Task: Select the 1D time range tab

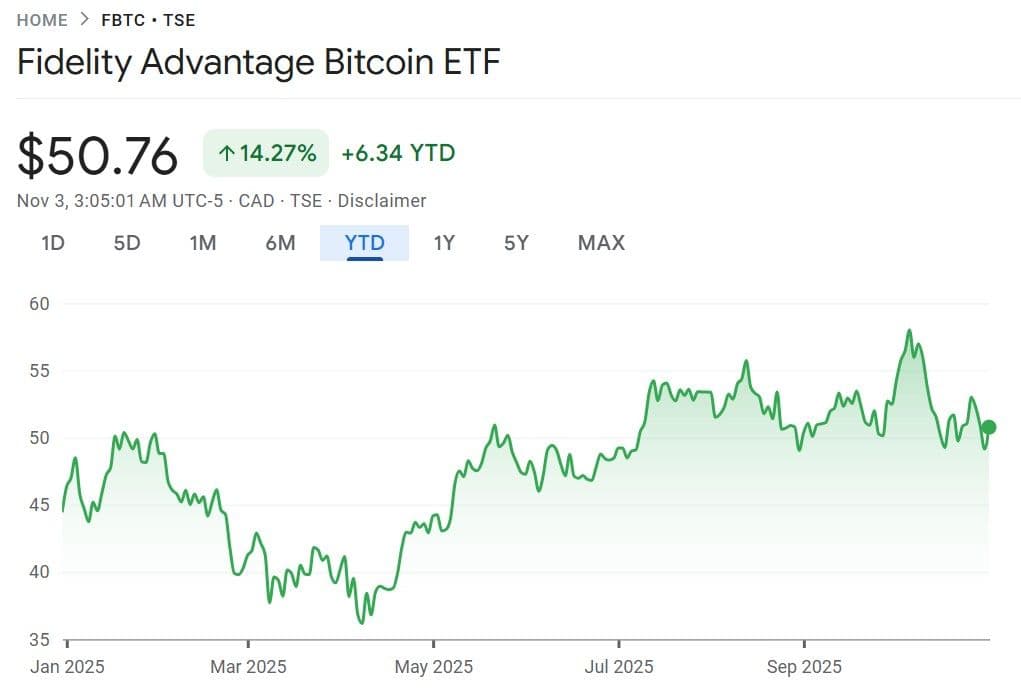Action: 53,243
